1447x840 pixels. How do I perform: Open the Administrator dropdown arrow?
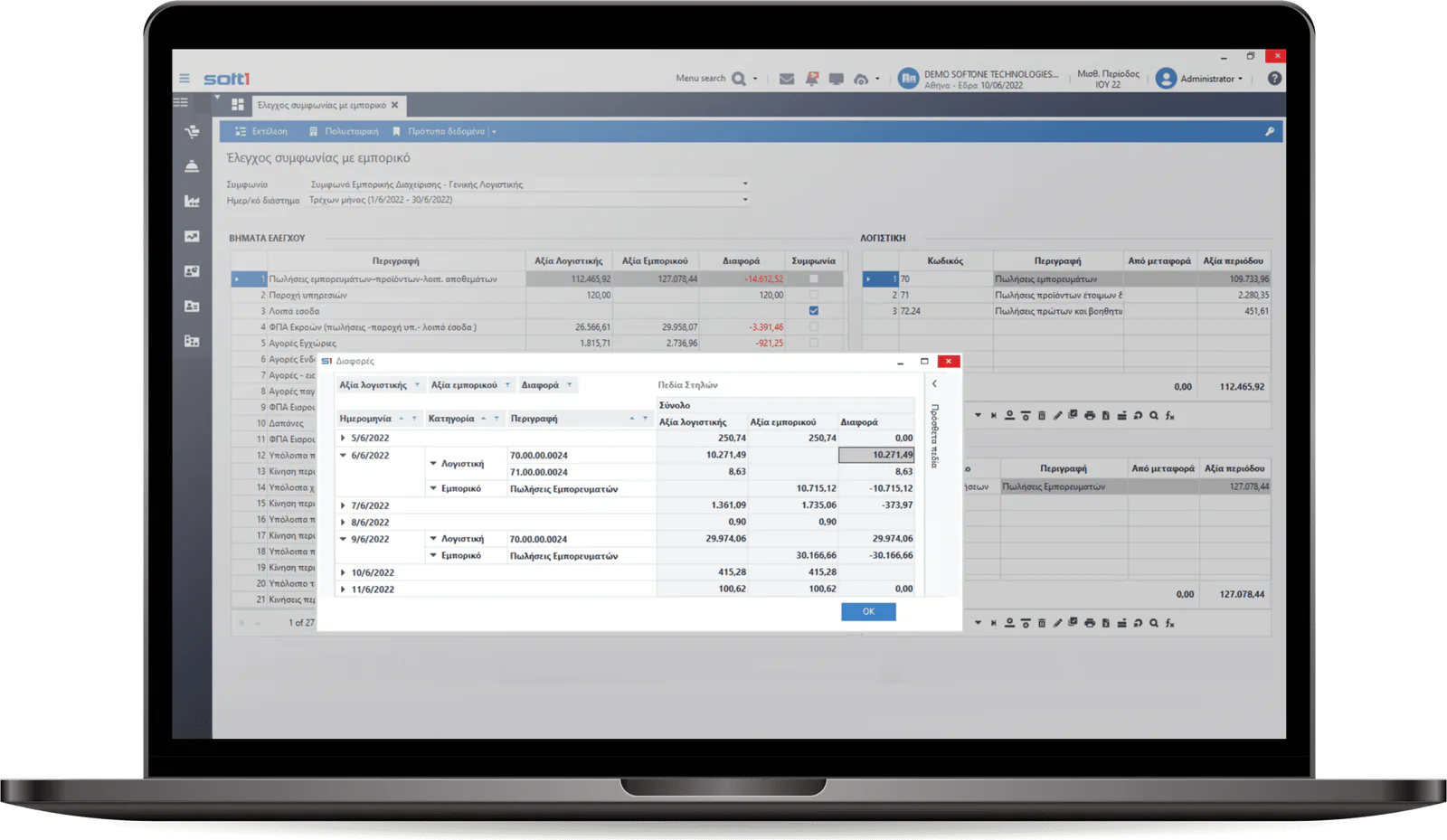pos(1240,79)
